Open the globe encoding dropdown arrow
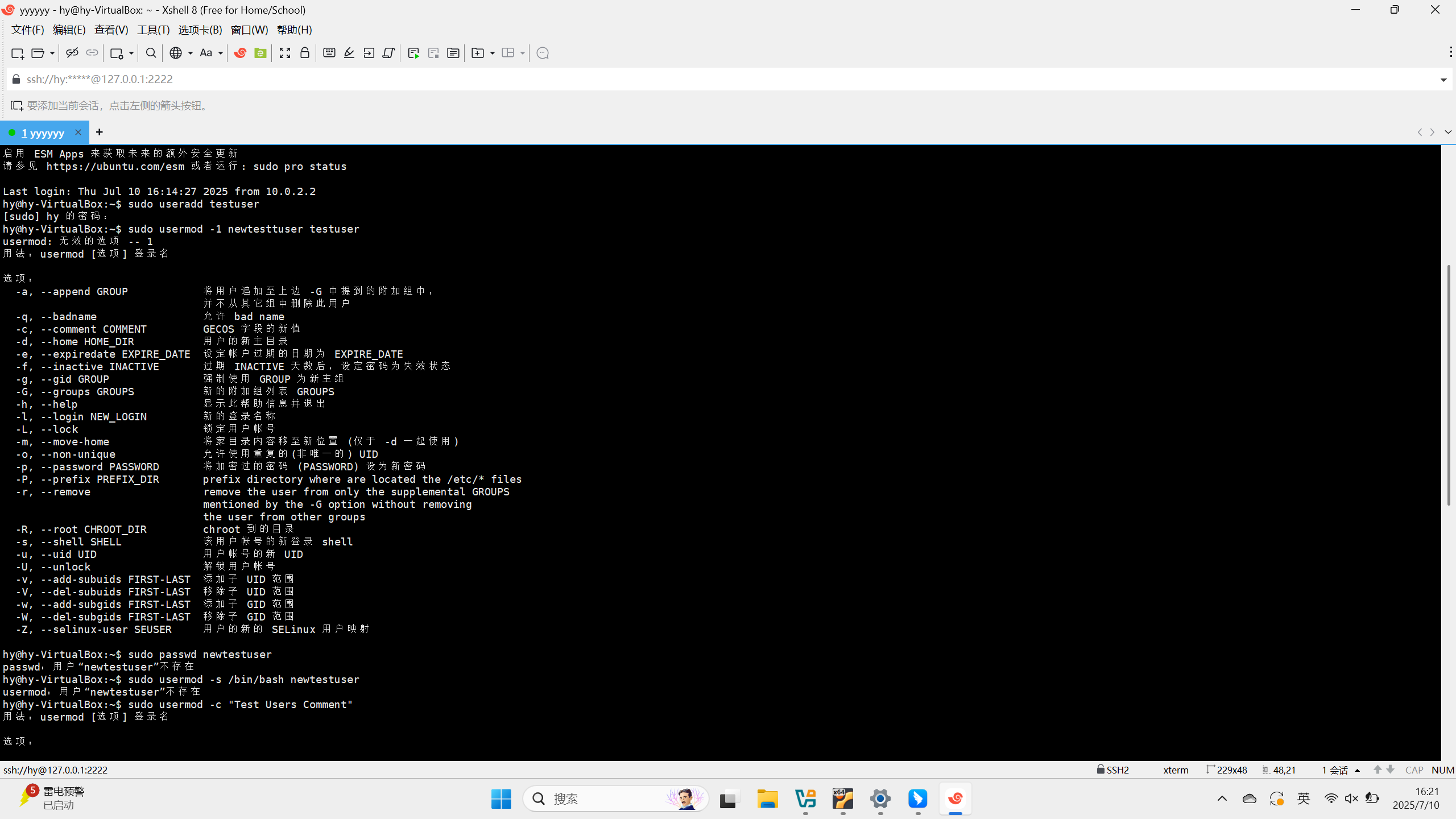 [x=191, y=53]
